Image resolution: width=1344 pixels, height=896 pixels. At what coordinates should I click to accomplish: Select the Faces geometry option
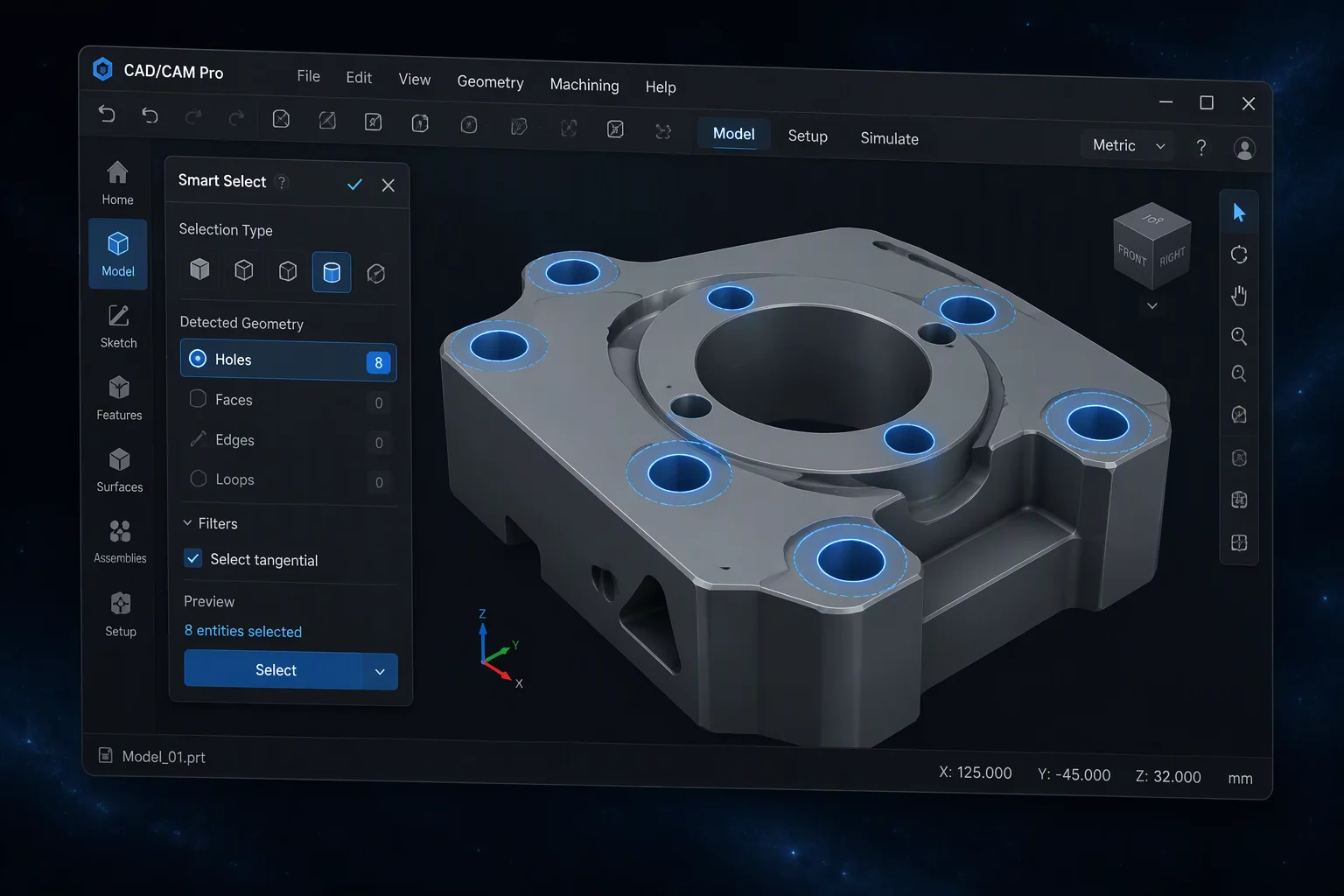point(289,401)
